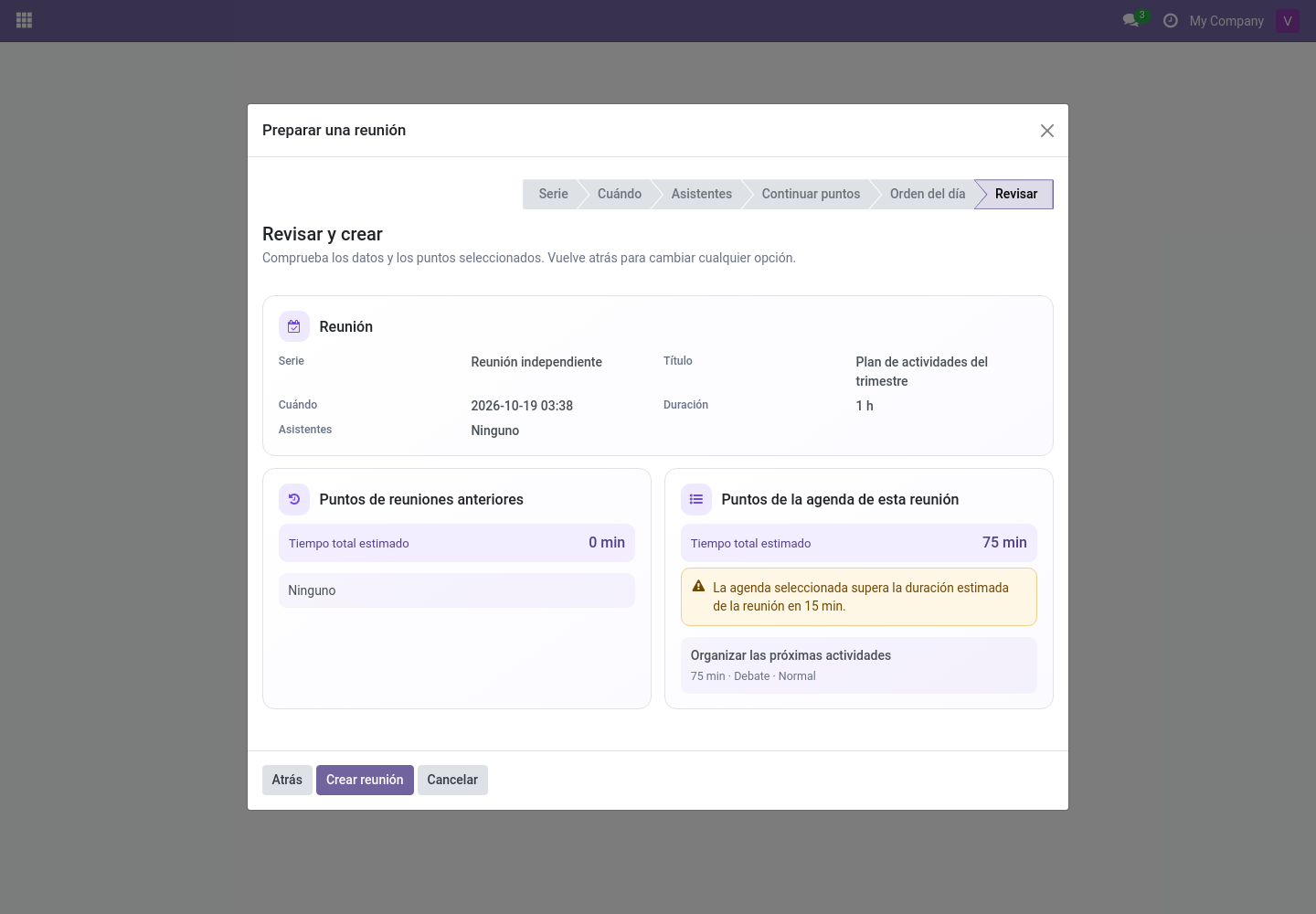Click the 75 min total estimated time

click(1004, 543)
